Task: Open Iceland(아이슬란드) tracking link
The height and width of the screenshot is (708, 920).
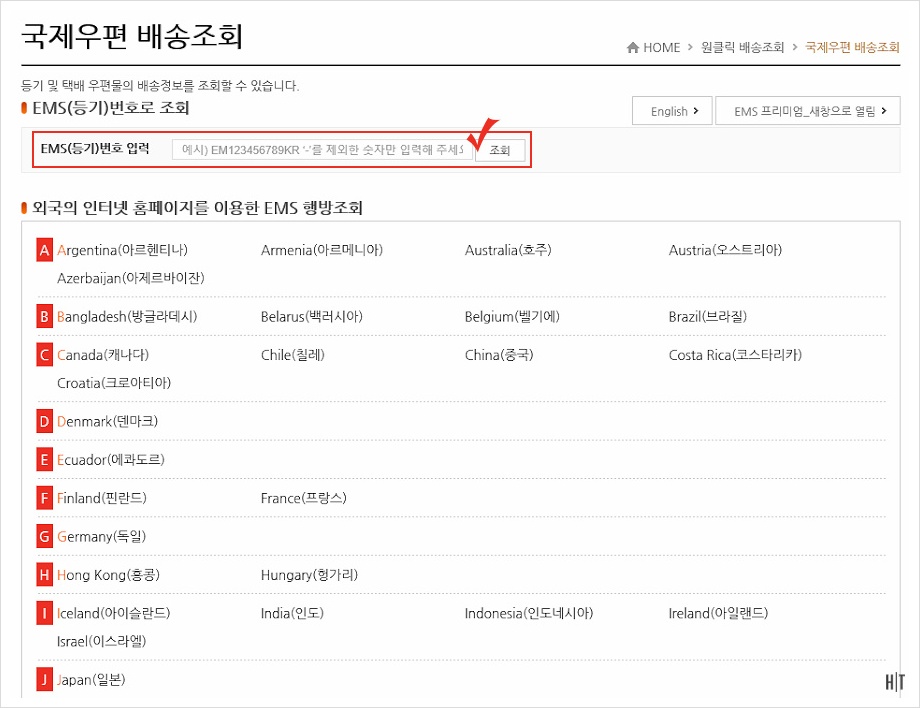Action: (x=113, y=614)
